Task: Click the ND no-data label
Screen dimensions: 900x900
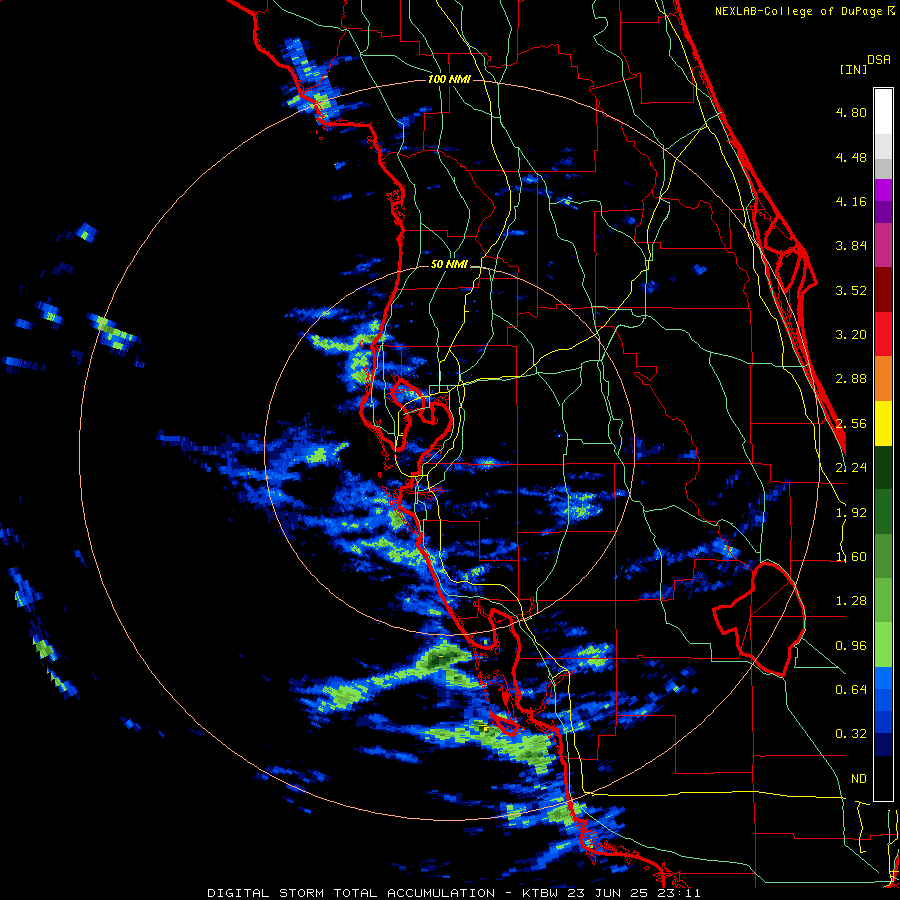Action: point(859,779)
